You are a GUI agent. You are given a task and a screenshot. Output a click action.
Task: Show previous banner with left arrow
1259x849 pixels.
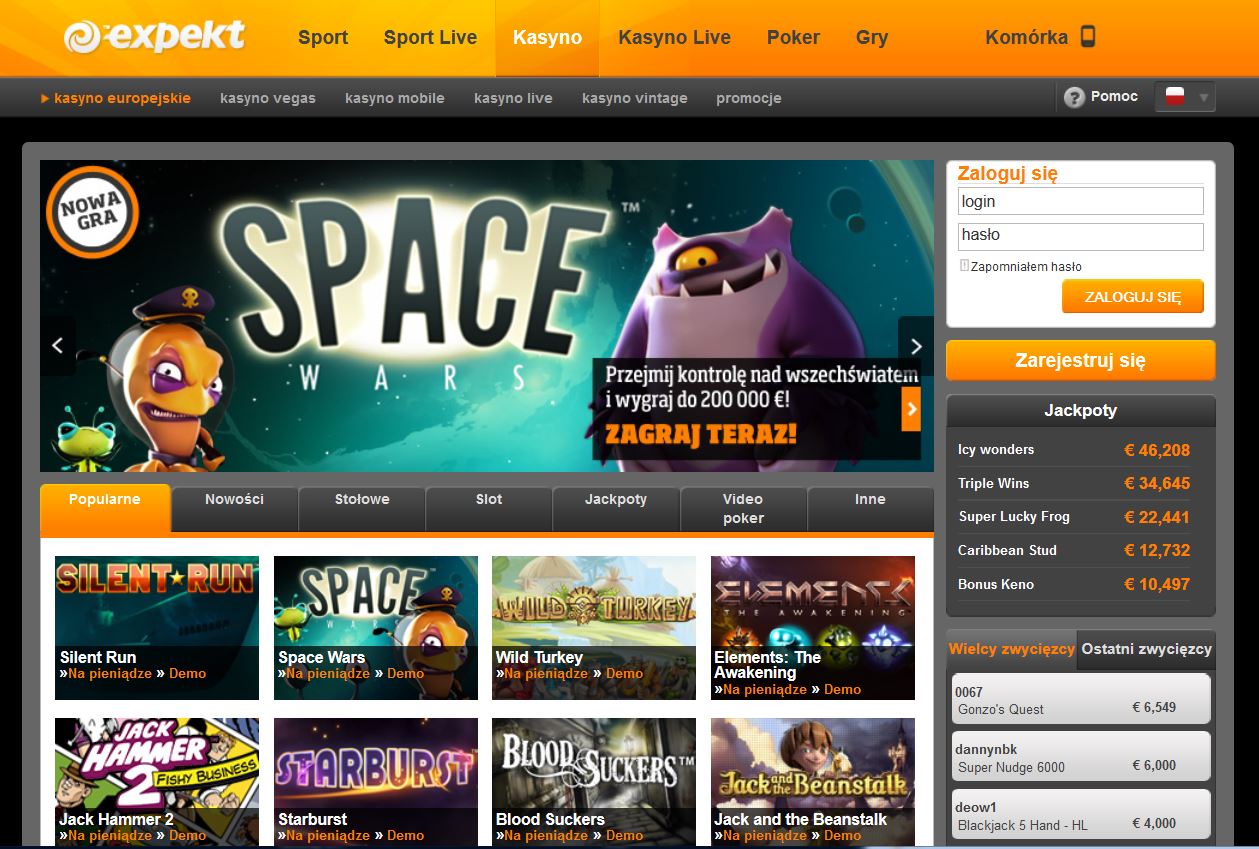tap(57, 345)
